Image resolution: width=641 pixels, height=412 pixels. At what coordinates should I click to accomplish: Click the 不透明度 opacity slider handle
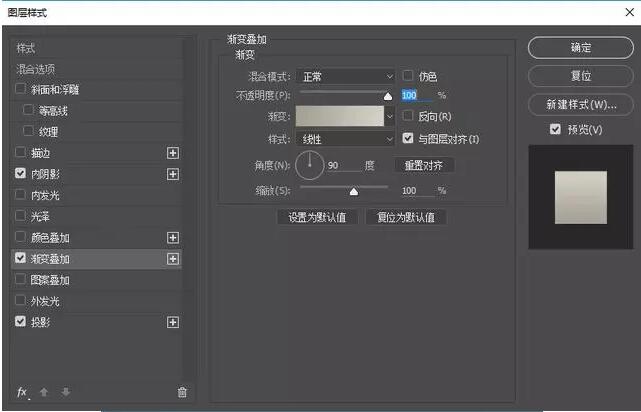pos(388,96)
